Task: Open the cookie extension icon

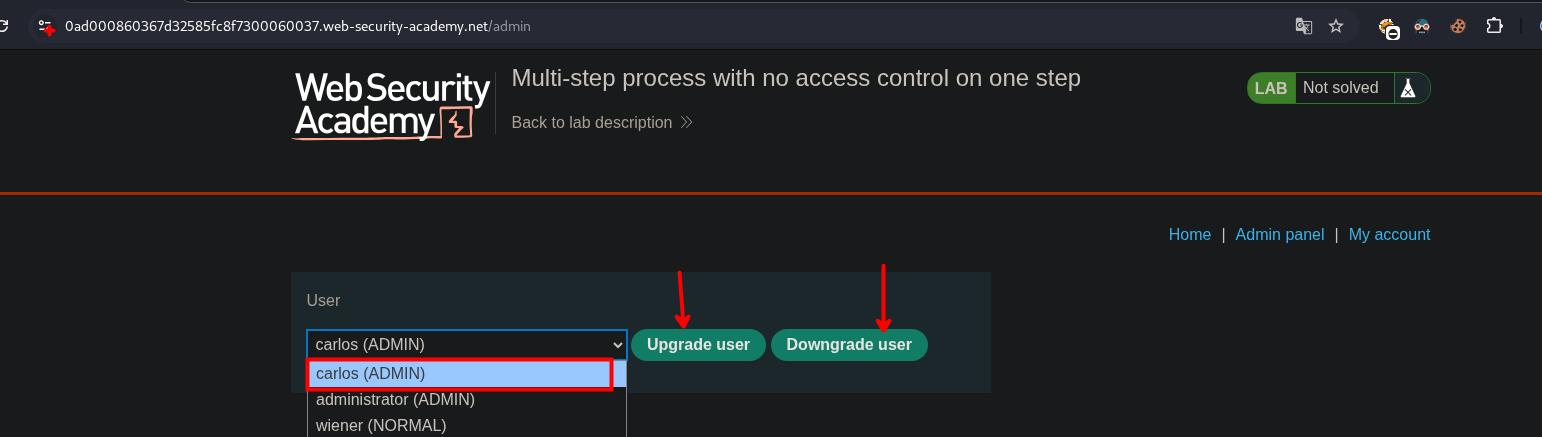Action: pyautogui.click(x=1458, y=27)
